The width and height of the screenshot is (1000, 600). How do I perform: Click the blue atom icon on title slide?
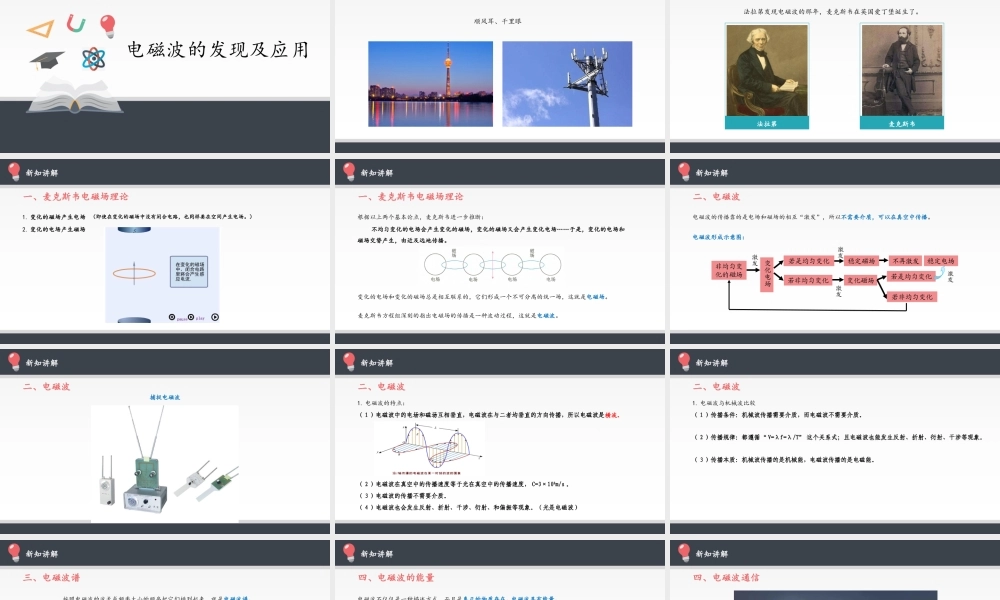point(93,59)
